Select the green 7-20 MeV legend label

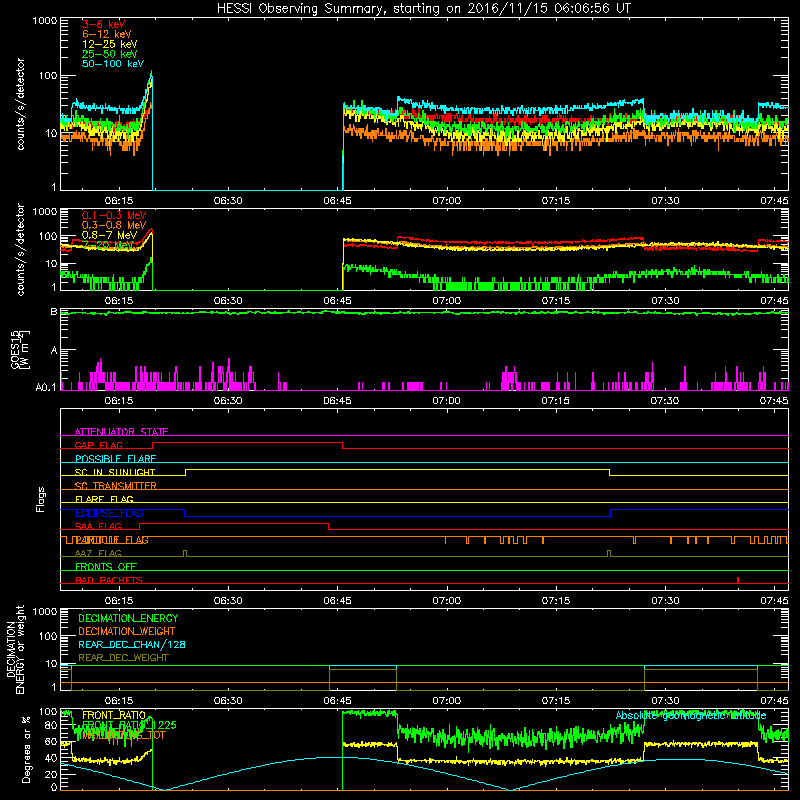pyautogui.click(x=108, y=245)
